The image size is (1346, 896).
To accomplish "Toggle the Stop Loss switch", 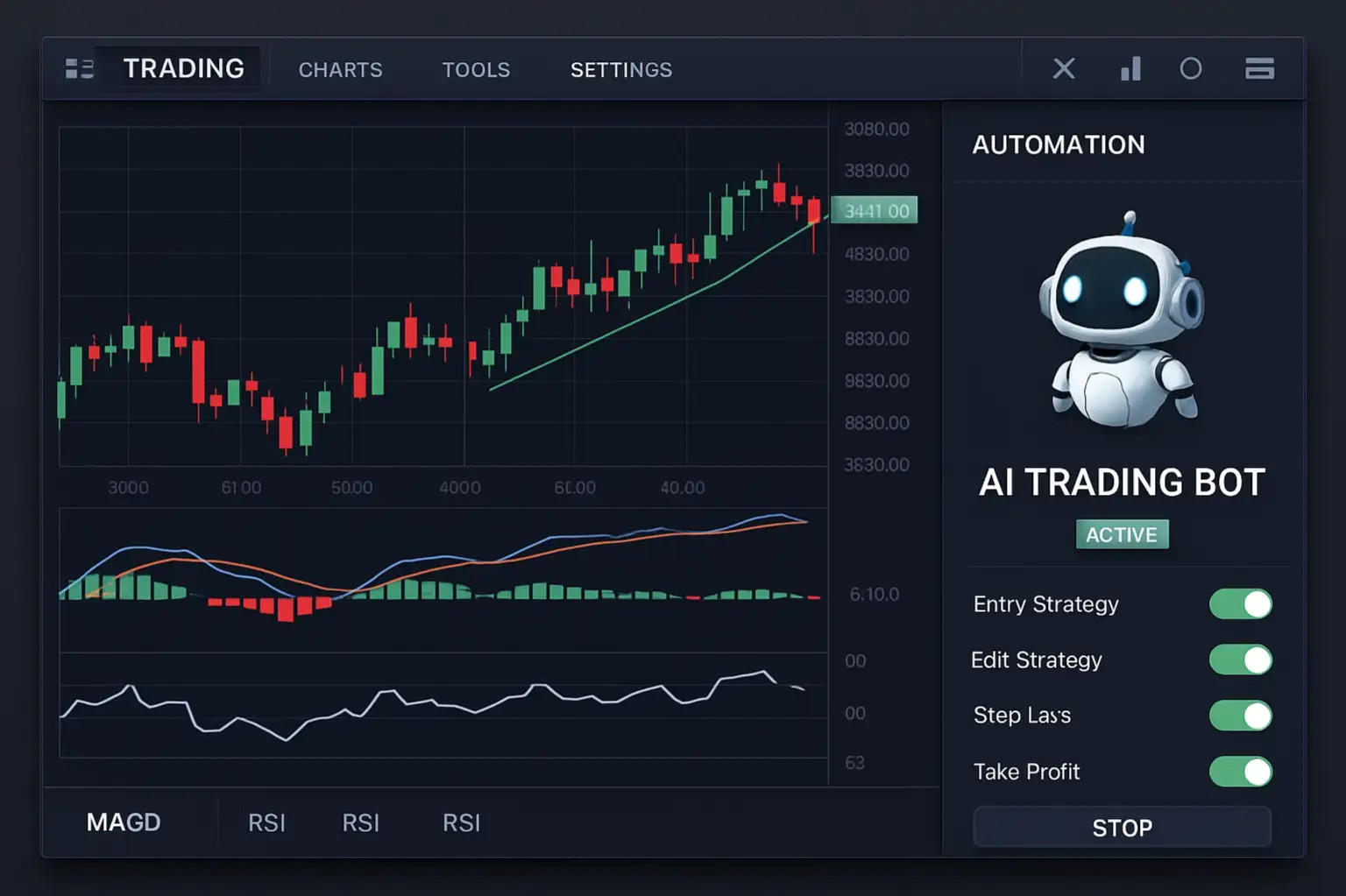I will [x=1240, y=716].
